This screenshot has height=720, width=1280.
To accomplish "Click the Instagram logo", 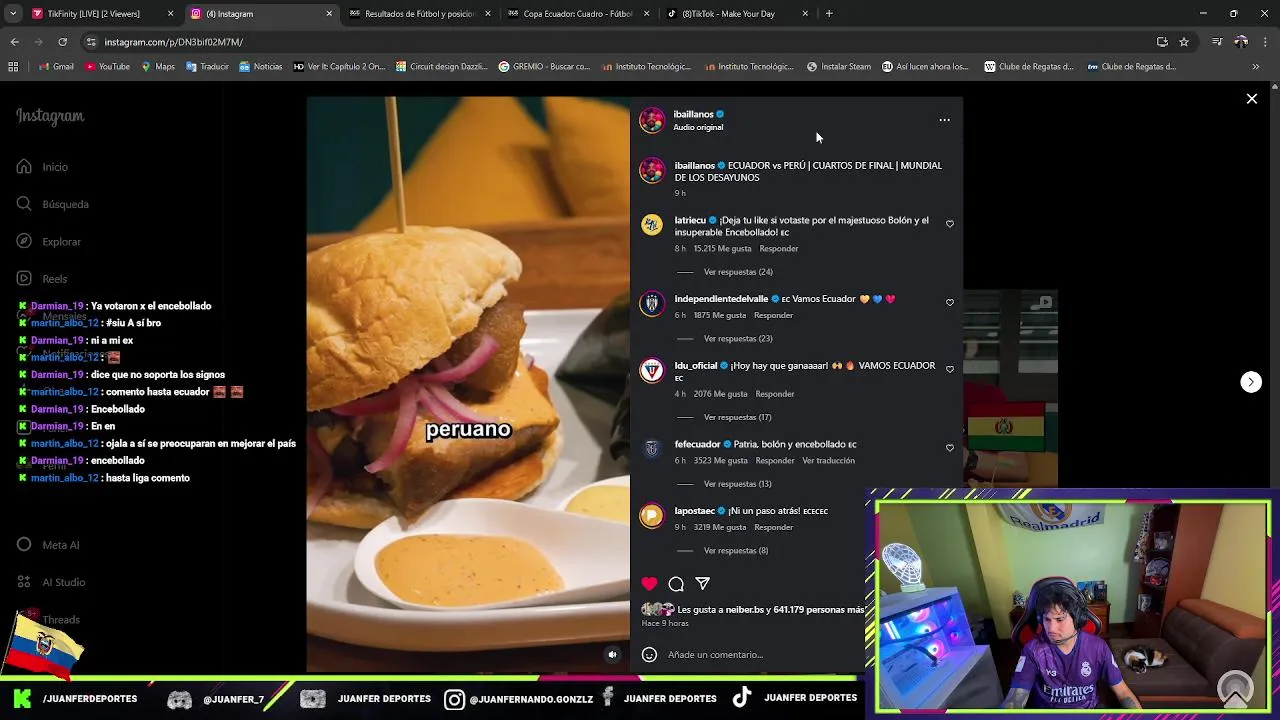I will pos(50,116).
